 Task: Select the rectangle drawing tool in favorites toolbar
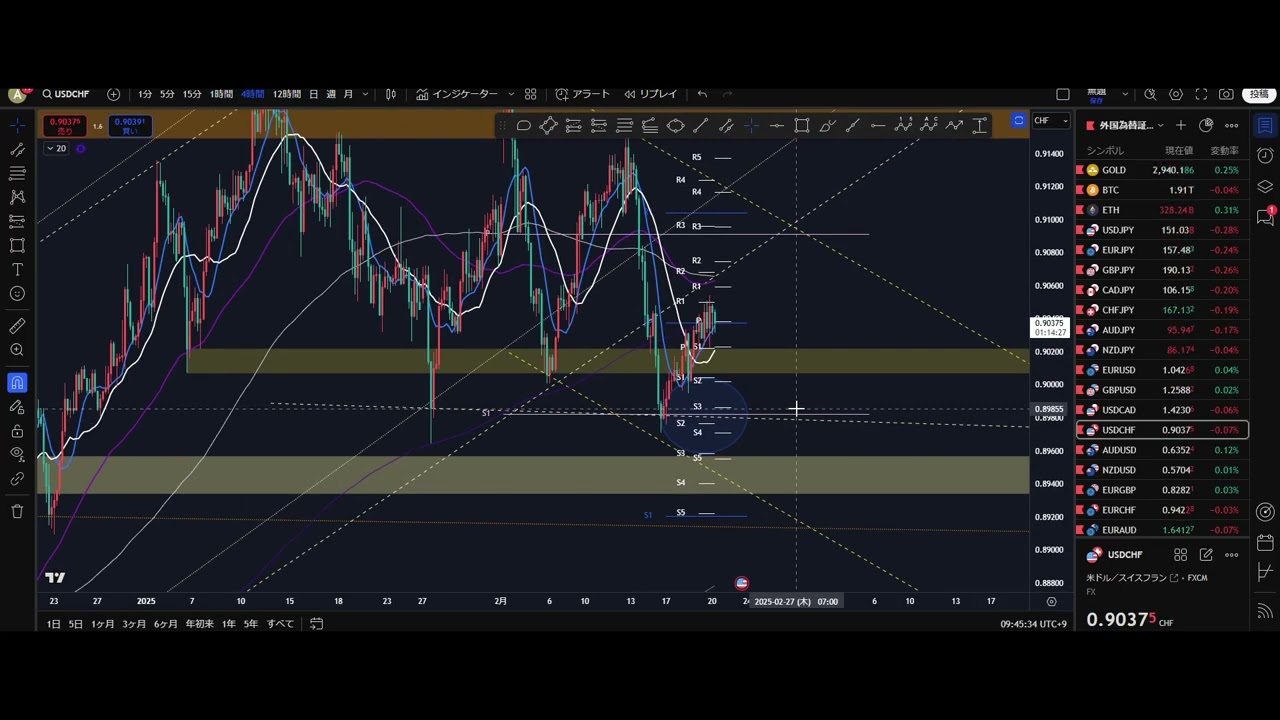pyautogui.click(x=802, y=125)
